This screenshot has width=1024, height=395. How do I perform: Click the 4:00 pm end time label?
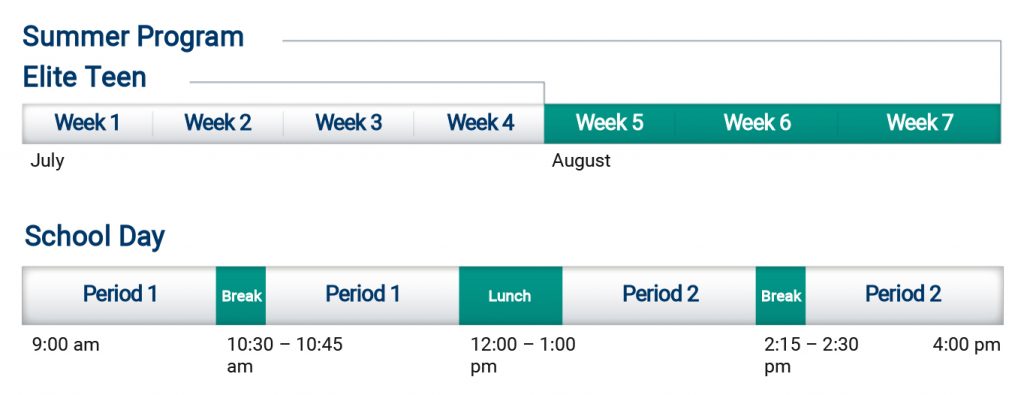(x=967, y=345)
